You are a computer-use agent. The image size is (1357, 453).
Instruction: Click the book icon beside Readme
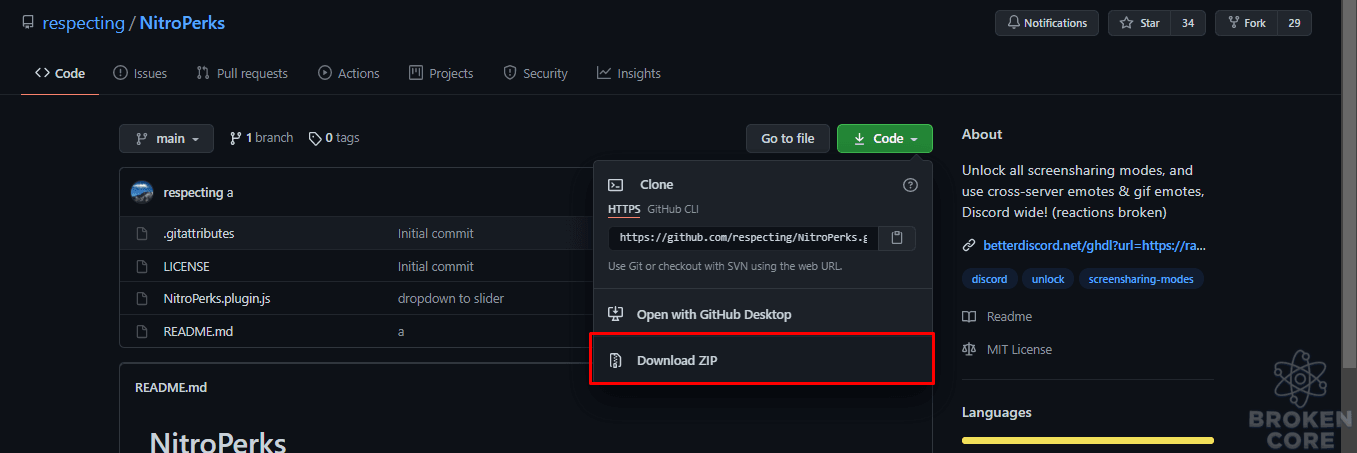coord(969,316)
